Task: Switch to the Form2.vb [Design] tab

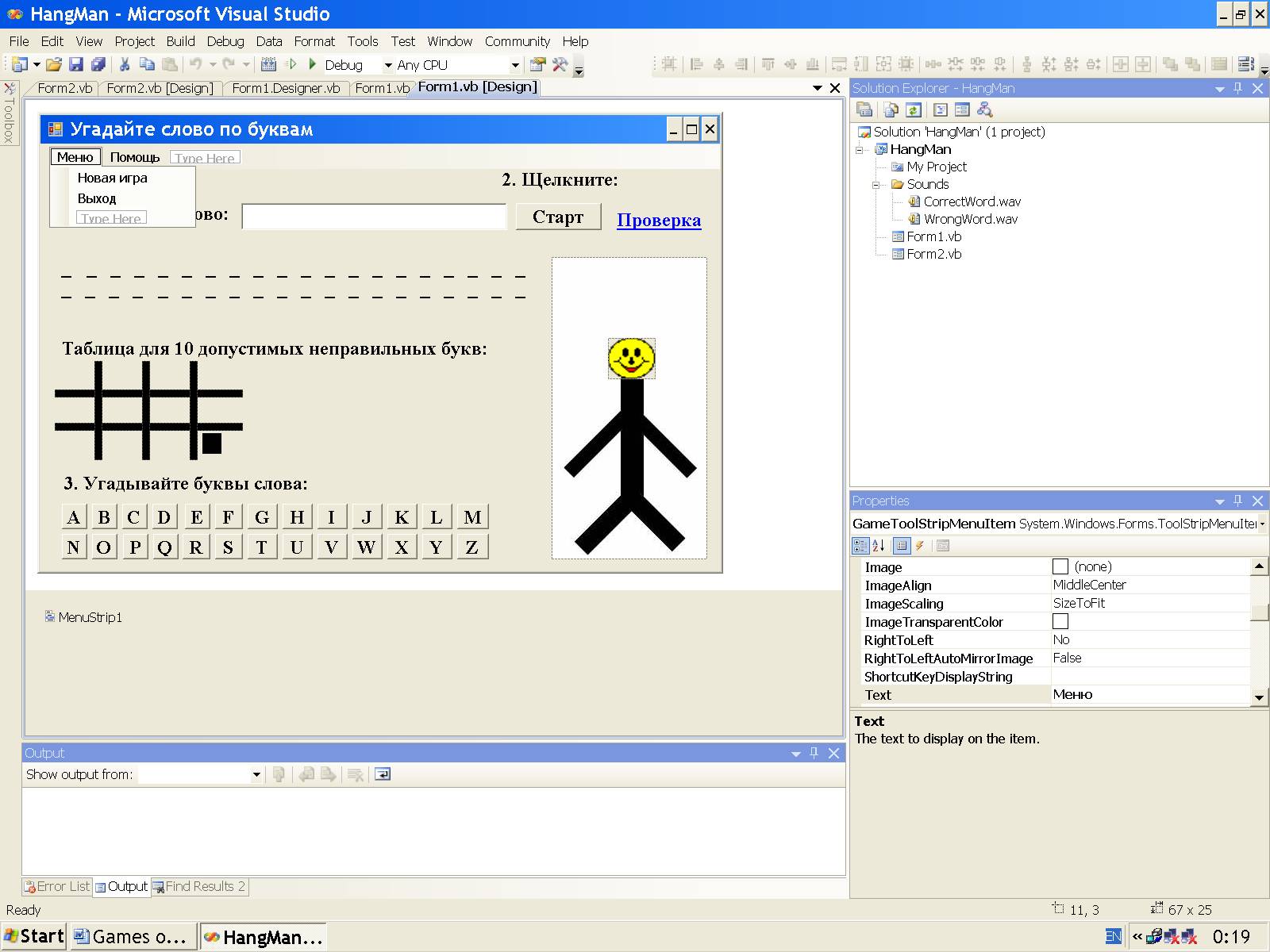Action: 160,88
